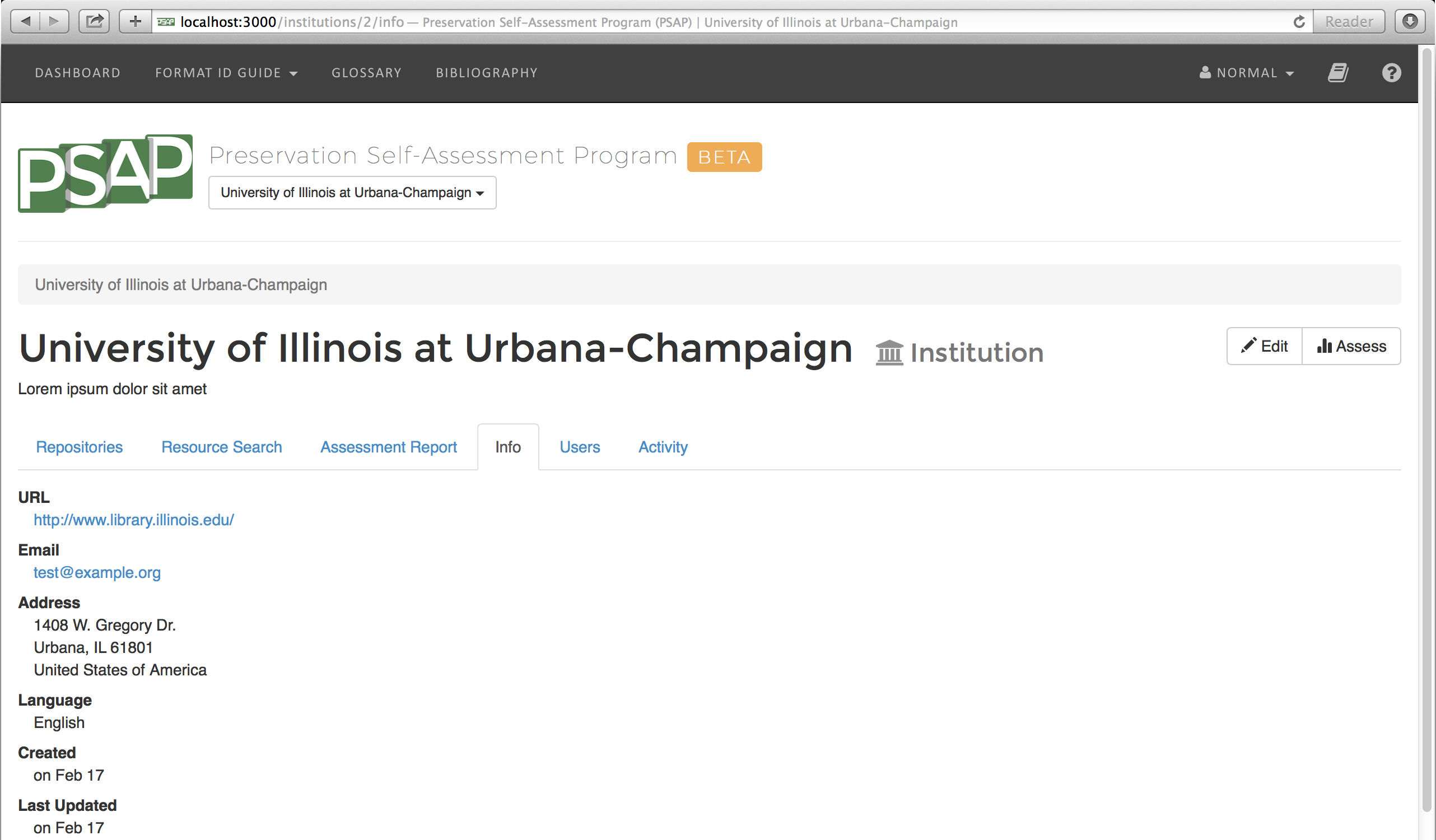Select the Resource Search tab
Screen dimensions: 1436x840
point(221,446)
